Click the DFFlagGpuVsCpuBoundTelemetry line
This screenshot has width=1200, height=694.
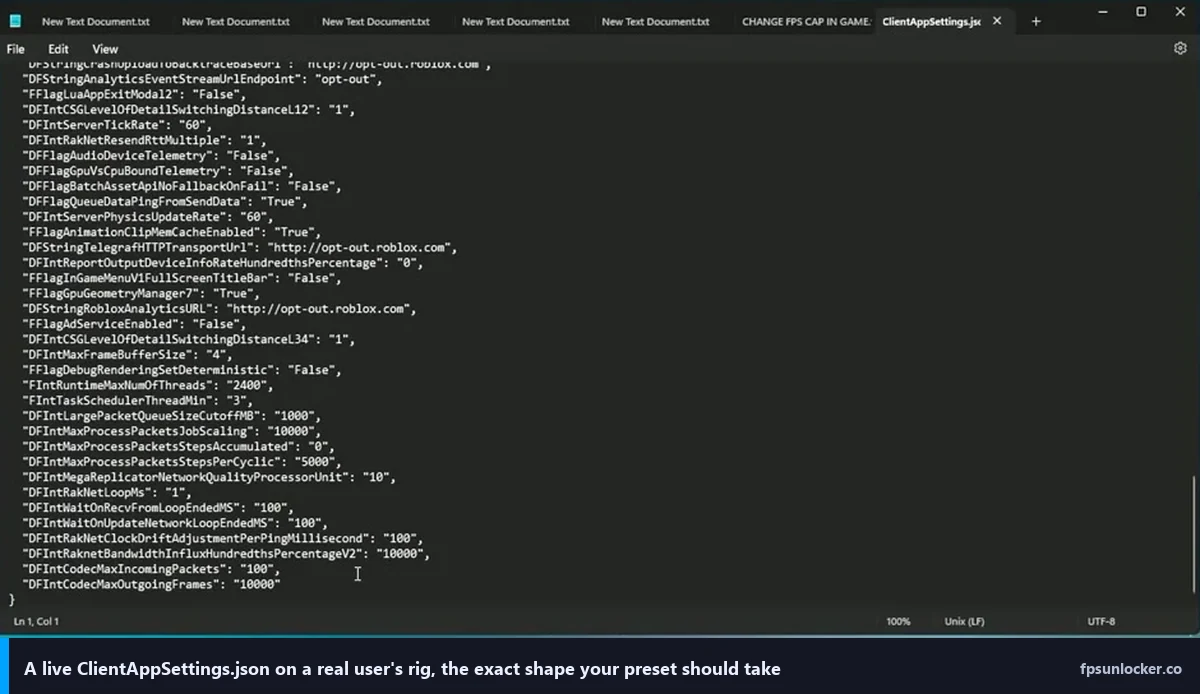coord(158,171)
